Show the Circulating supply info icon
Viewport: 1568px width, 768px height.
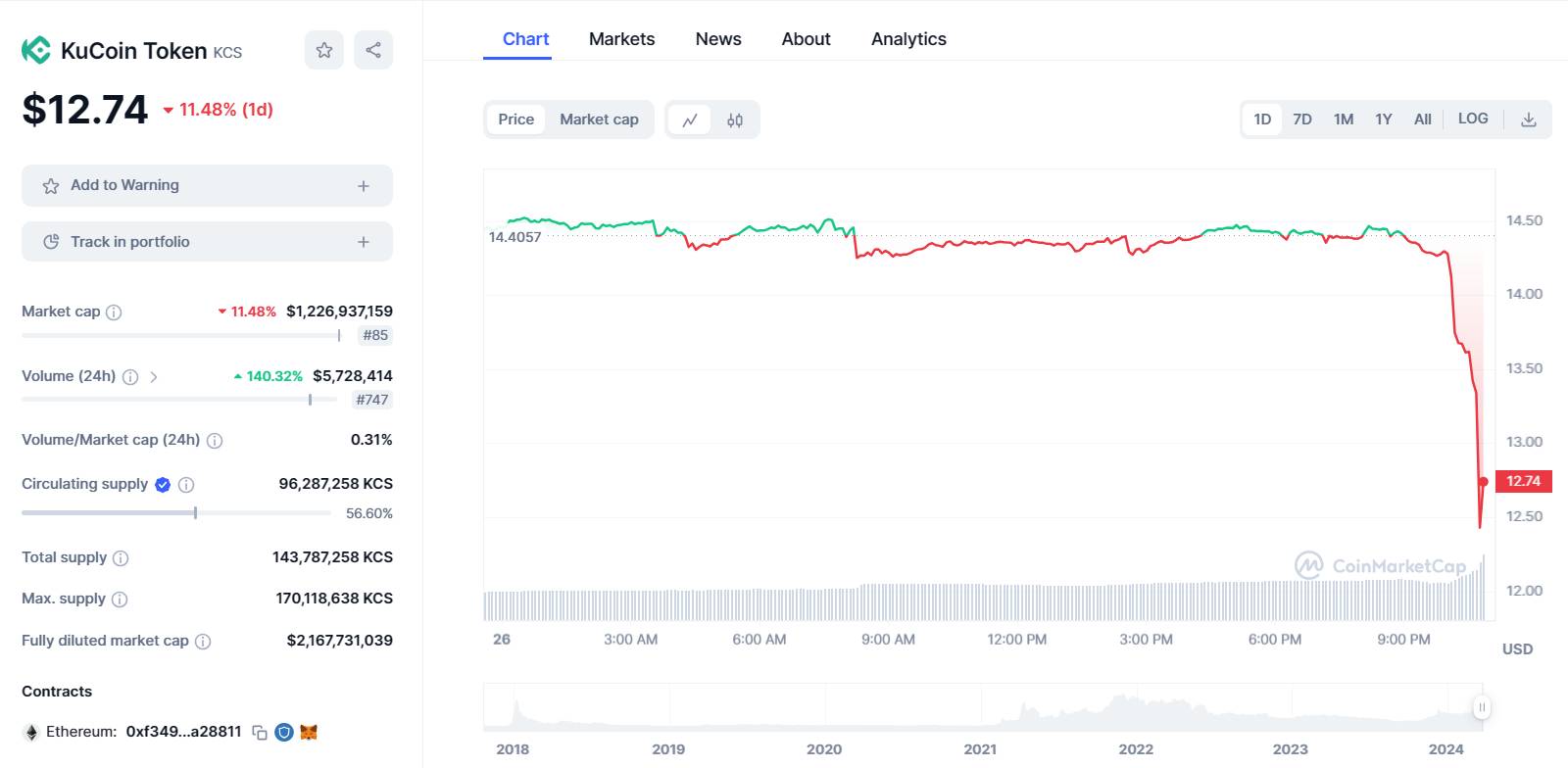click(x=186, y=485)
